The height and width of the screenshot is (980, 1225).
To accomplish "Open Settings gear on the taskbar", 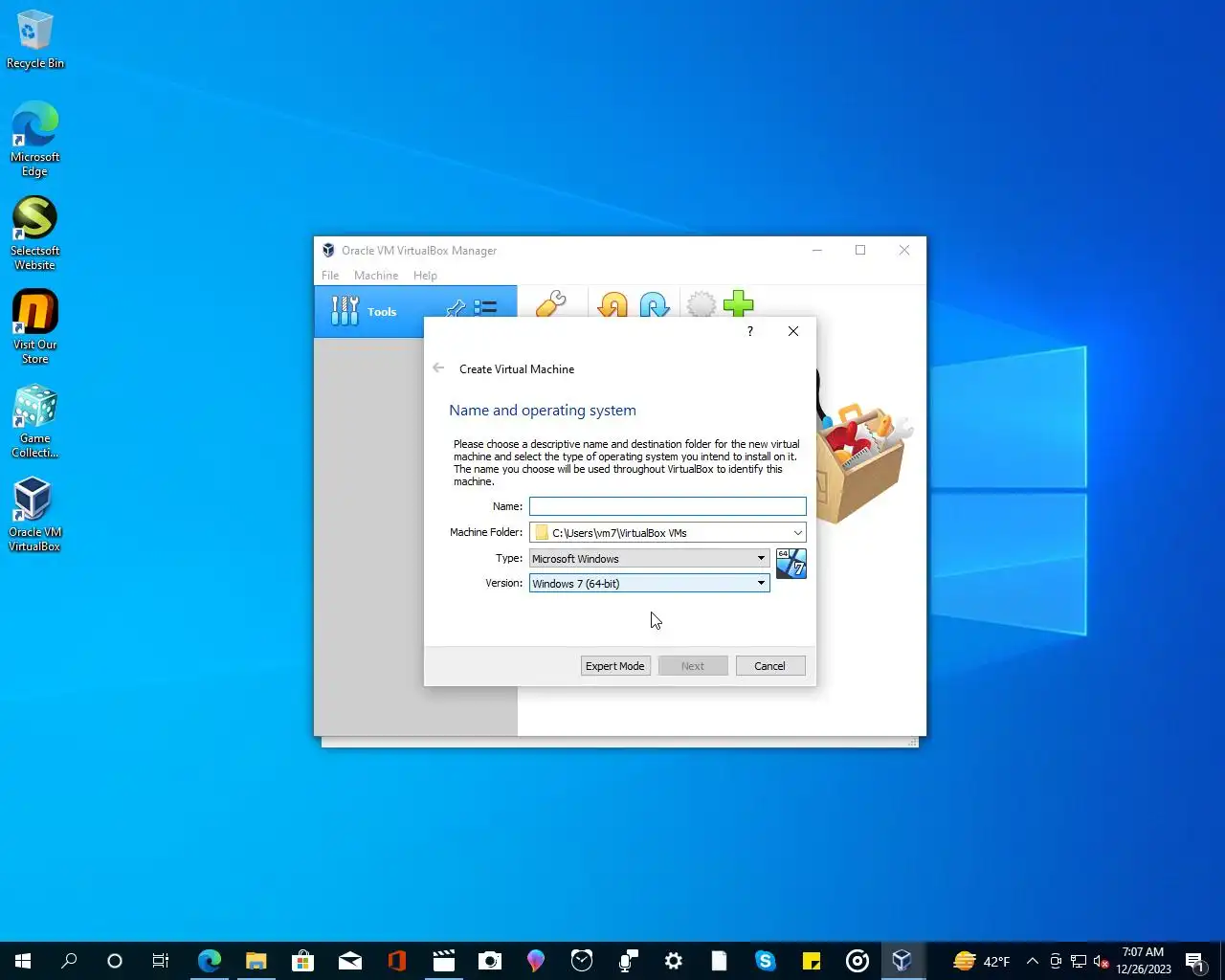I will point(674,961).
